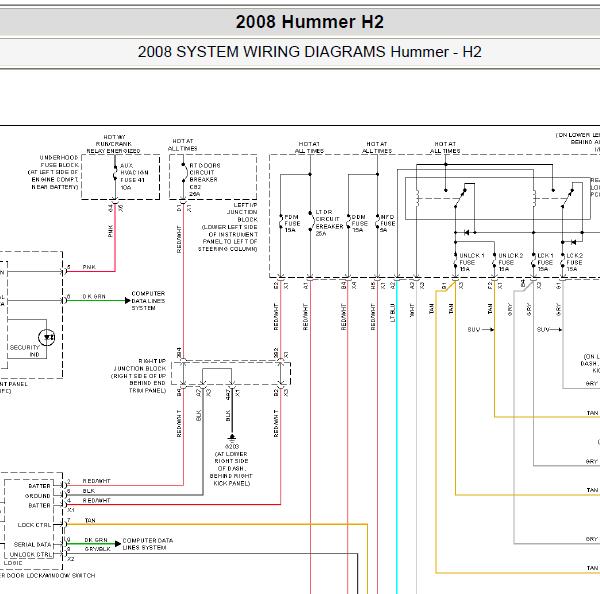600x594 pixels.
Task: Click the 'BEHIND RIGHT KICK PANEL' location note
Action: [x=231, y=480]
